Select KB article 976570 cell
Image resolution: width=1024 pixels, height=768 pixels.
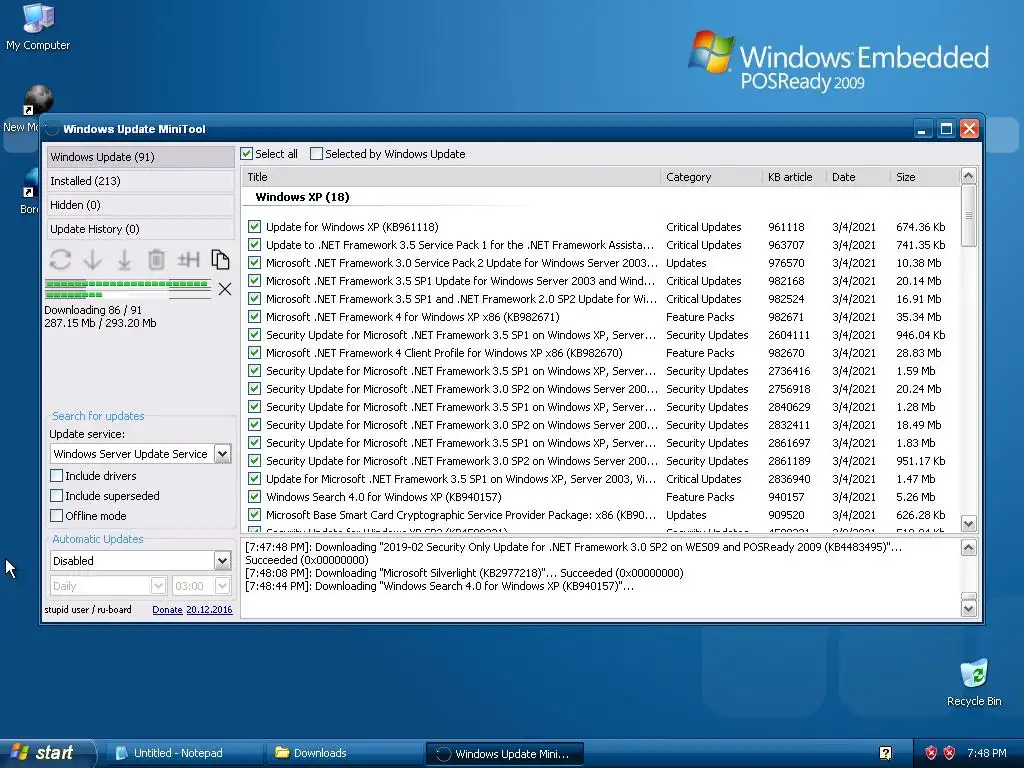[x=786, y=263]
